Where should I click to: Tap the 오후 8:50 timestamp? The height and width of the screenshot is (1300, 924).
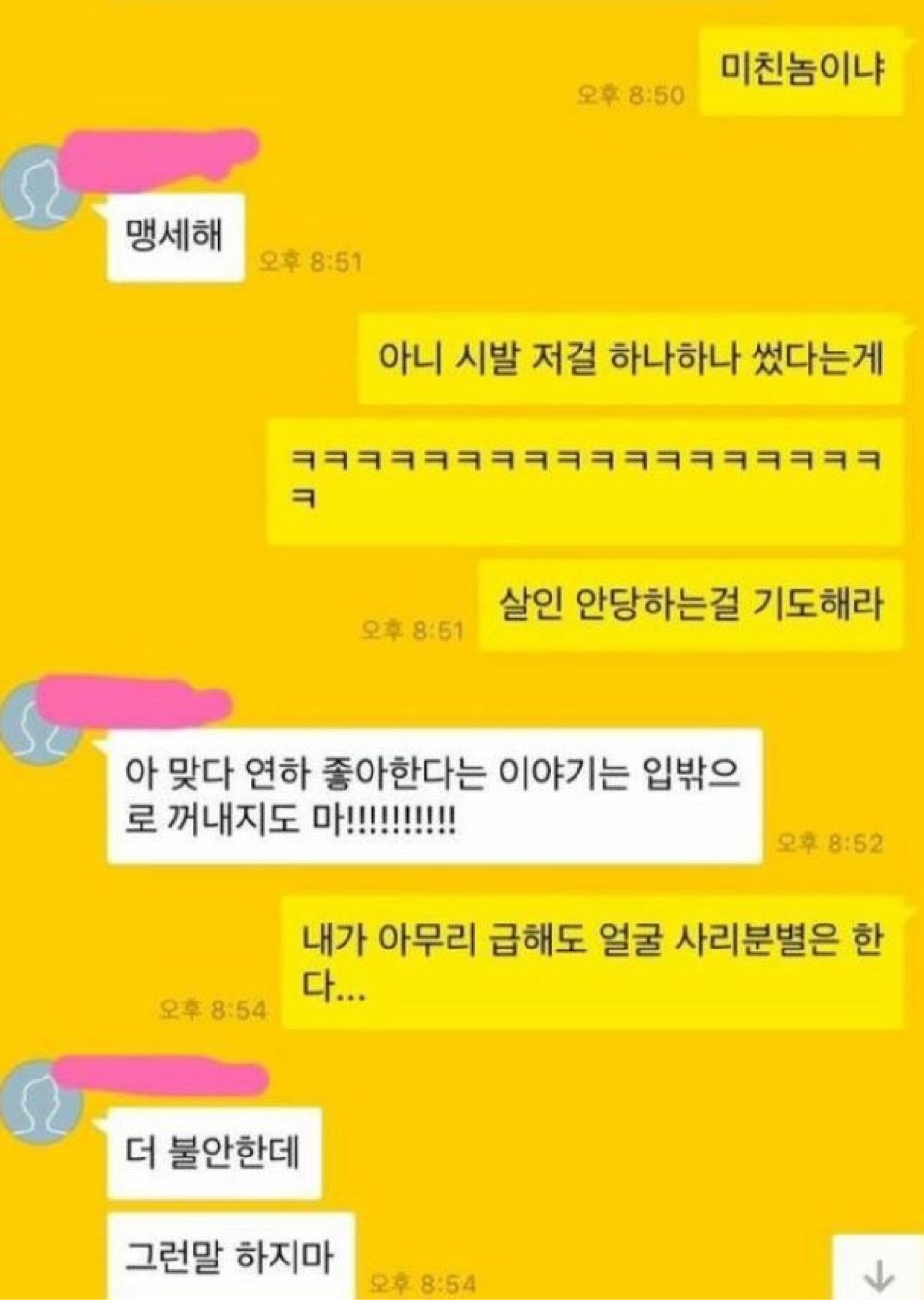(630, 95)
